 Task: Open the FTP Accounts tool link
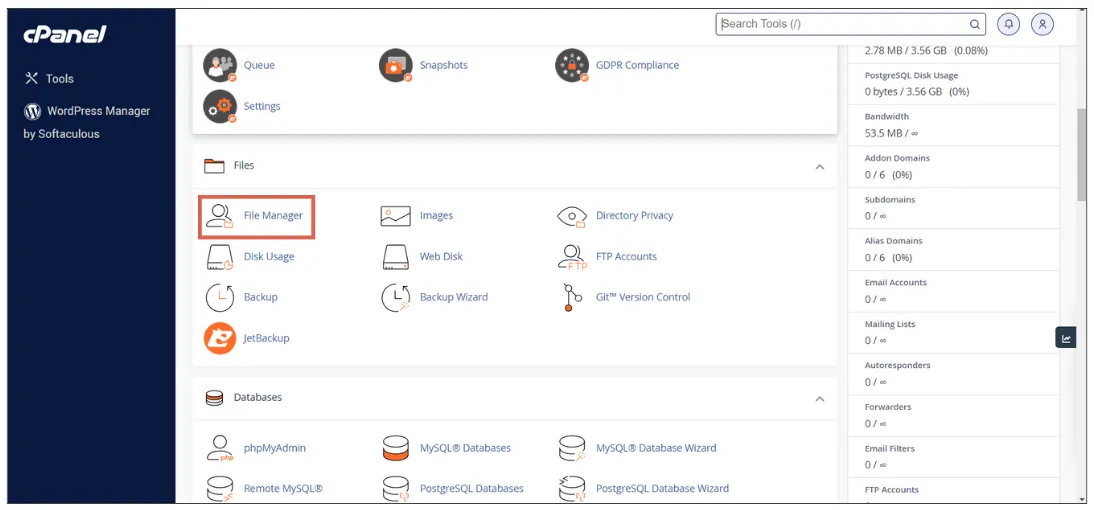coord(627,257)
